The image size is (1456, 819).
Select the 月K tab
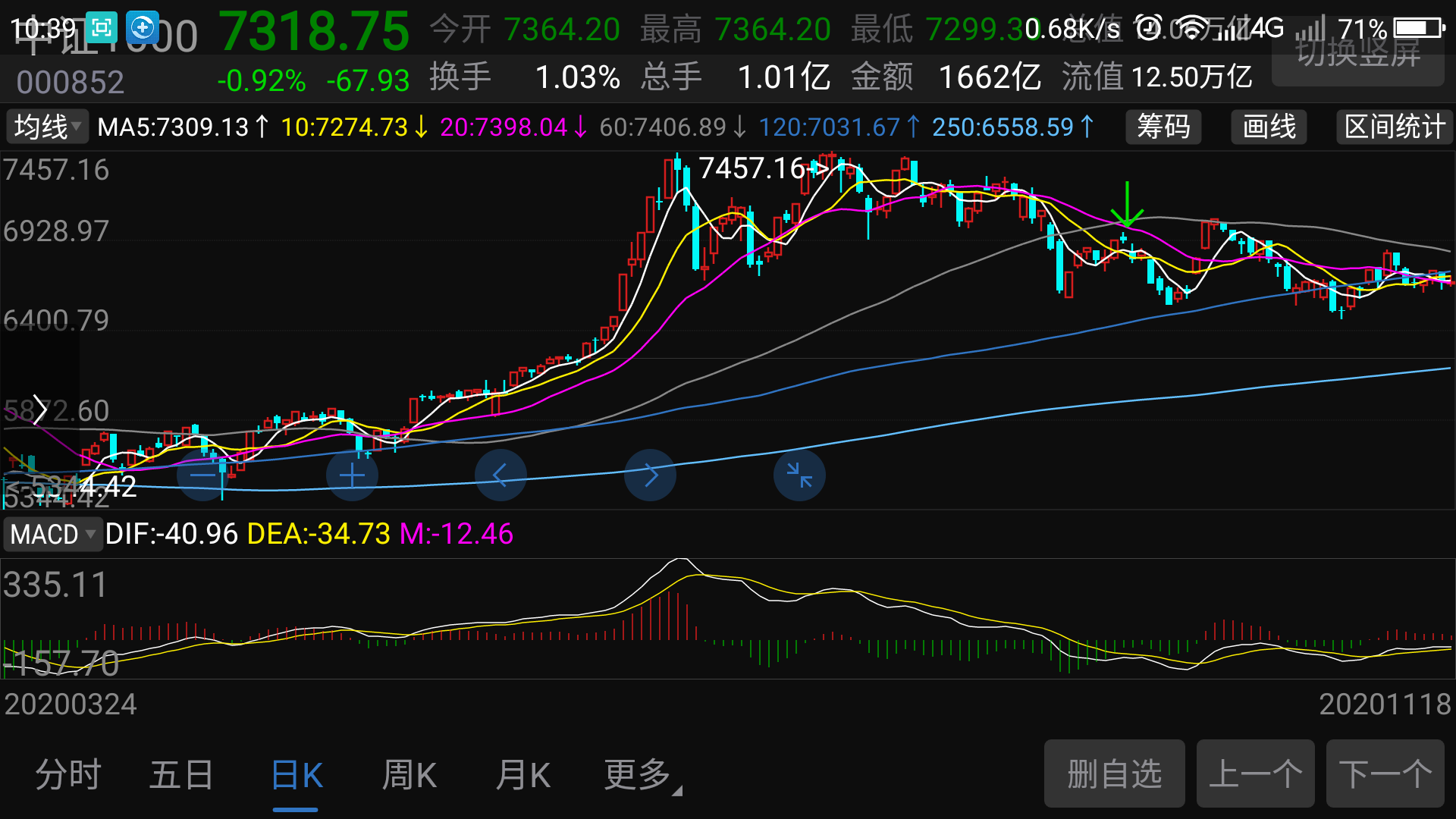[x=522, y=775]
